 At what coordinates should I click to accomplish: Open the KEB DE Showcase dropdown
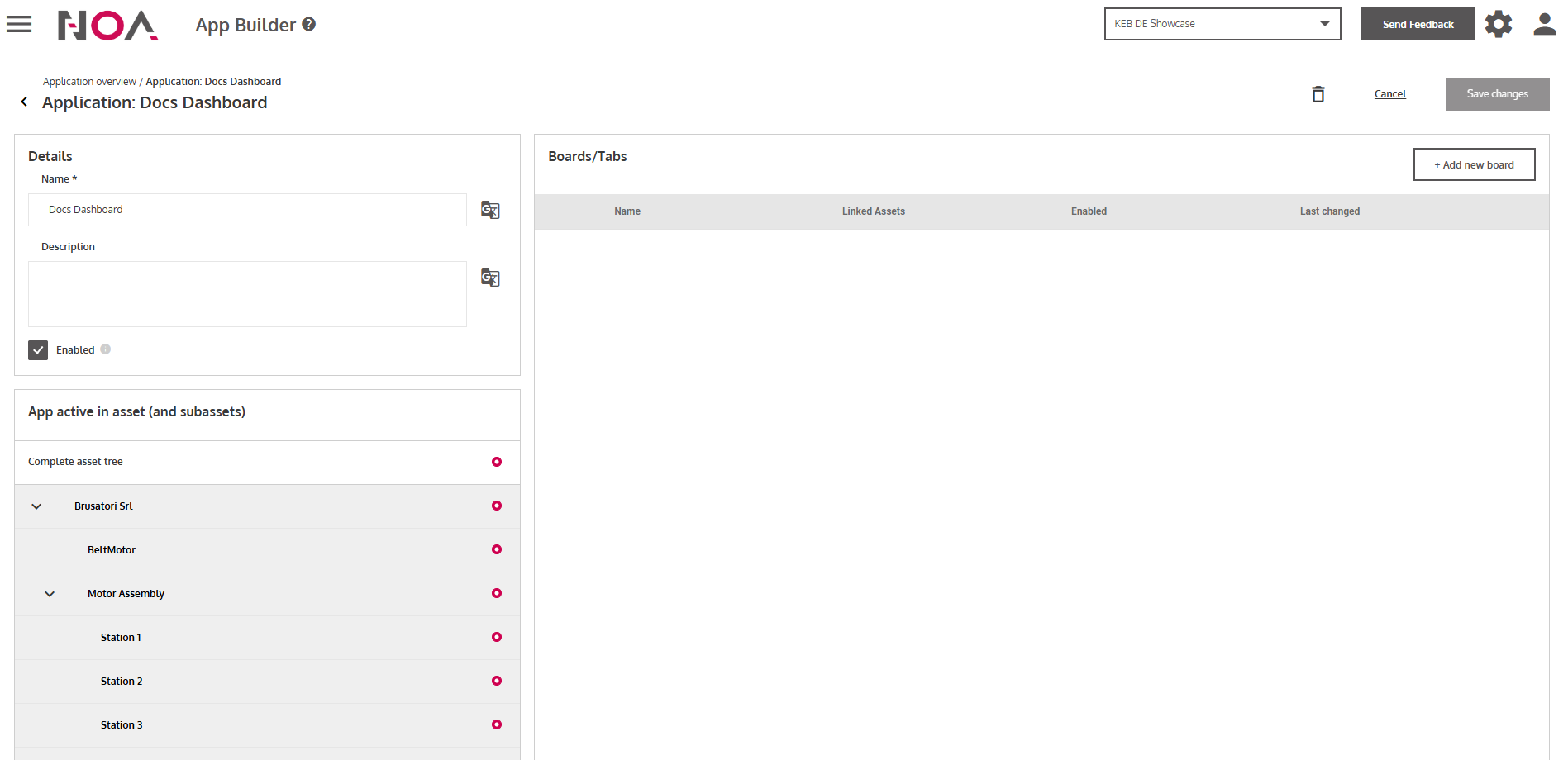click(x=1222, y=24)
